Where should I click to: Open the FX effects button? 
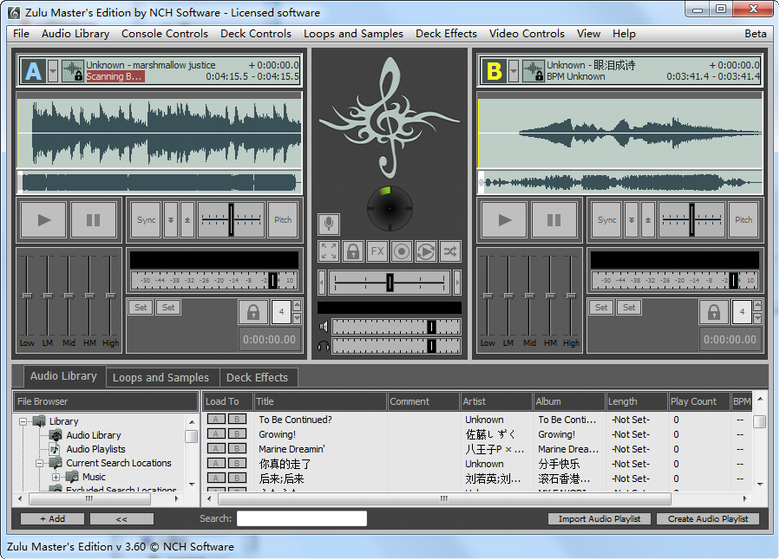coord(377,251)
